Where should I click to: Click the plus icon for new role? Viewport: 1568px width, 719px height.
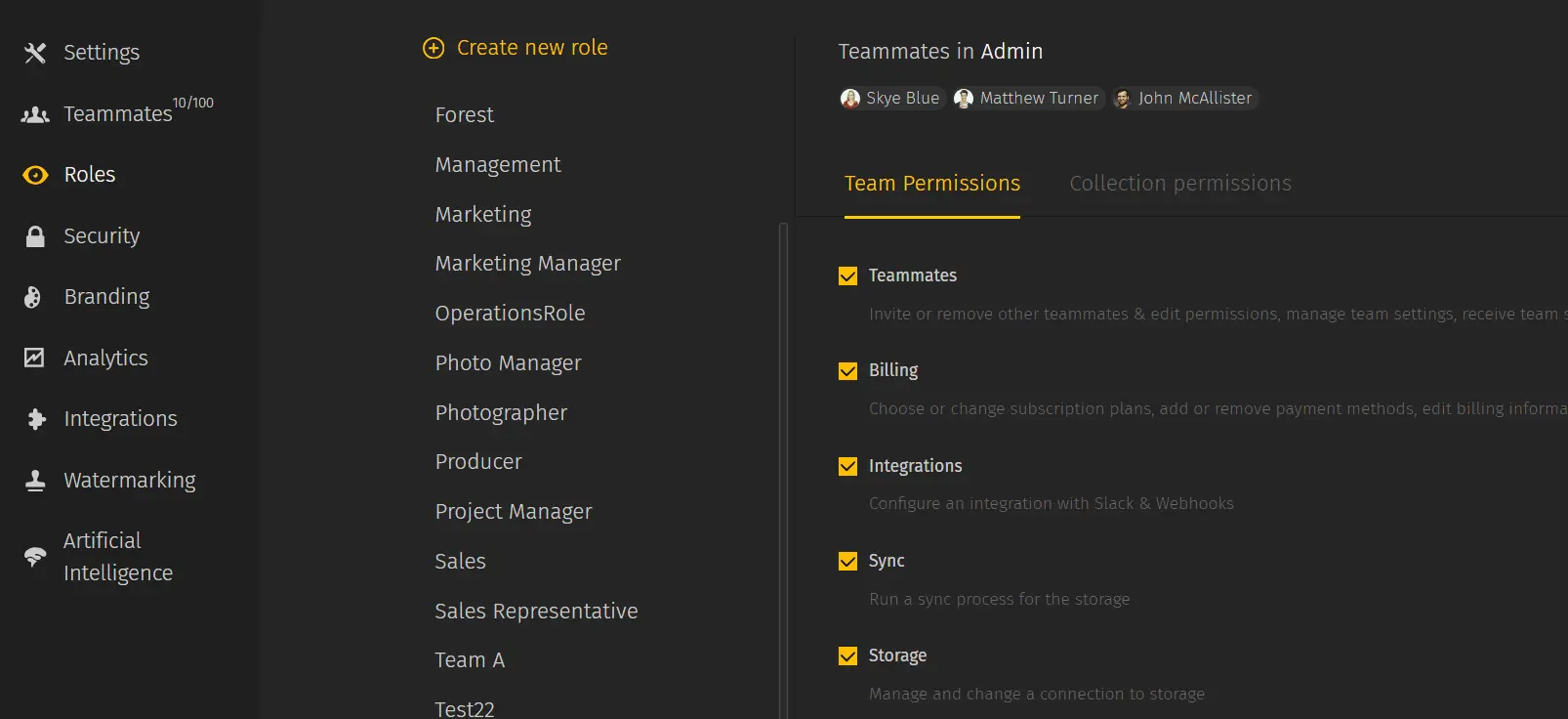tap(433, 48)
